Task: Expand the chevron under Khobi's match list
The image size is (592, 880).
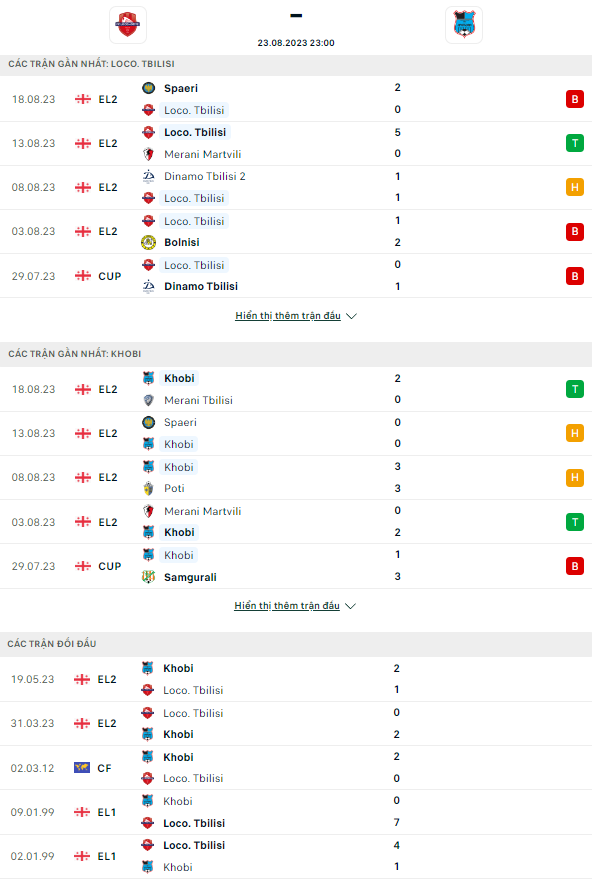Action: point(351,605)
